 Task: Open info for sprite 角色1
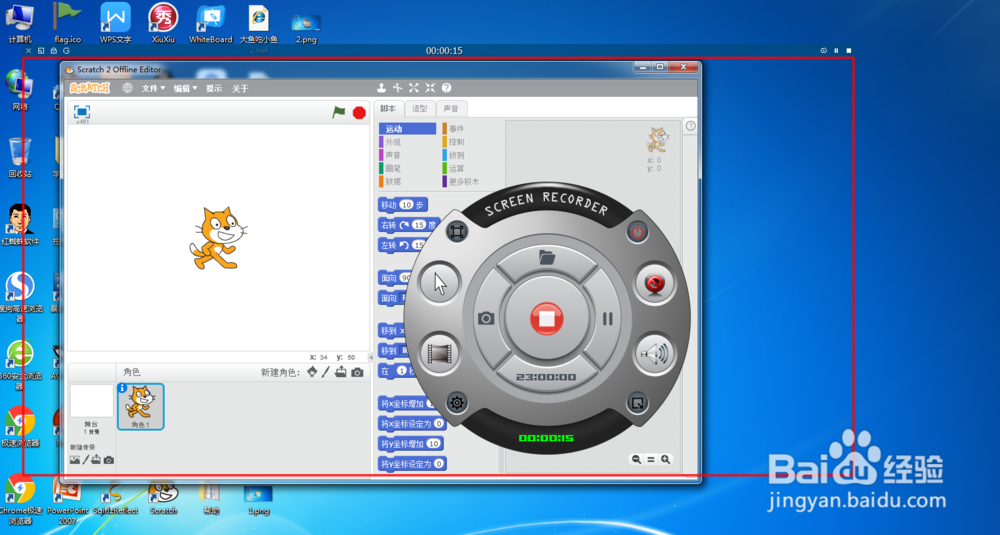click(x=122, y=388)
